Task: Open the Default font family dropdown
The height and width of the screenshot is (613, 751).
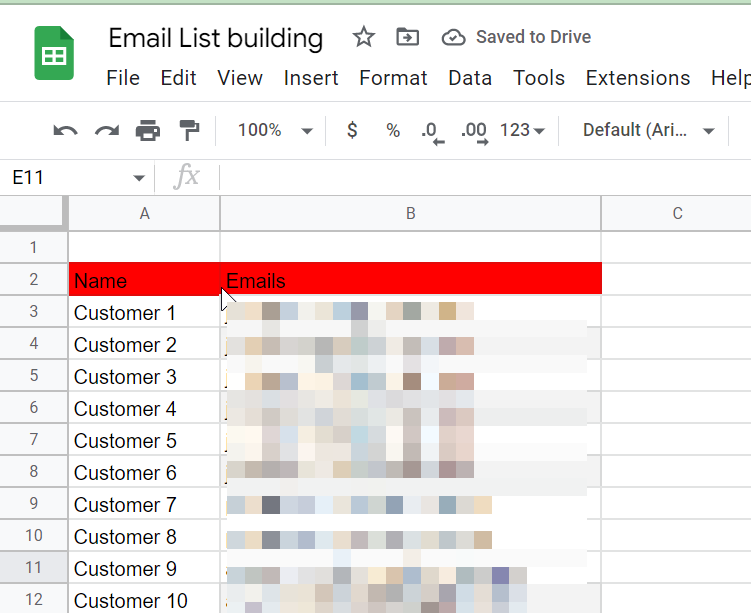Action: click(x=648, y=131)
